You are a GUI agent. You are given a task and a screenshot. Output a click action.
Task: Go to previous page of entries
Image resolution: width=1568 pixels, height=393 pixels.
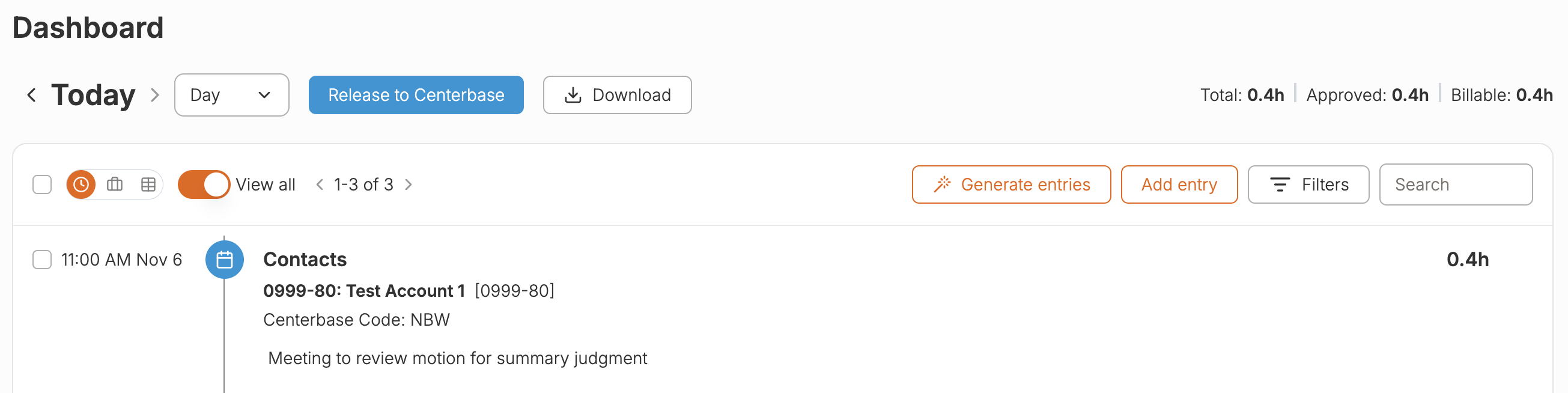point(320,184)
